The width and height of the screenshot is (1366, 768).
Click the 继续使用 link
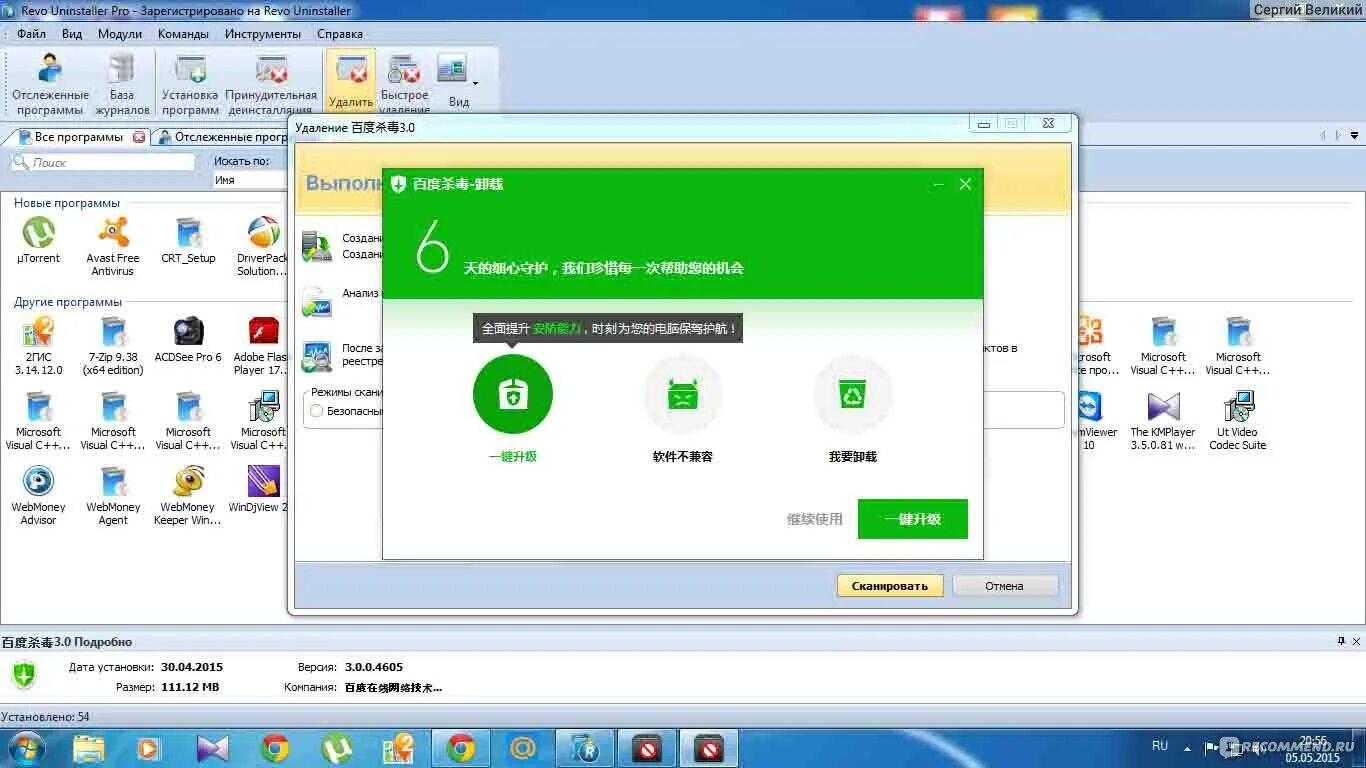click(815, 519)
